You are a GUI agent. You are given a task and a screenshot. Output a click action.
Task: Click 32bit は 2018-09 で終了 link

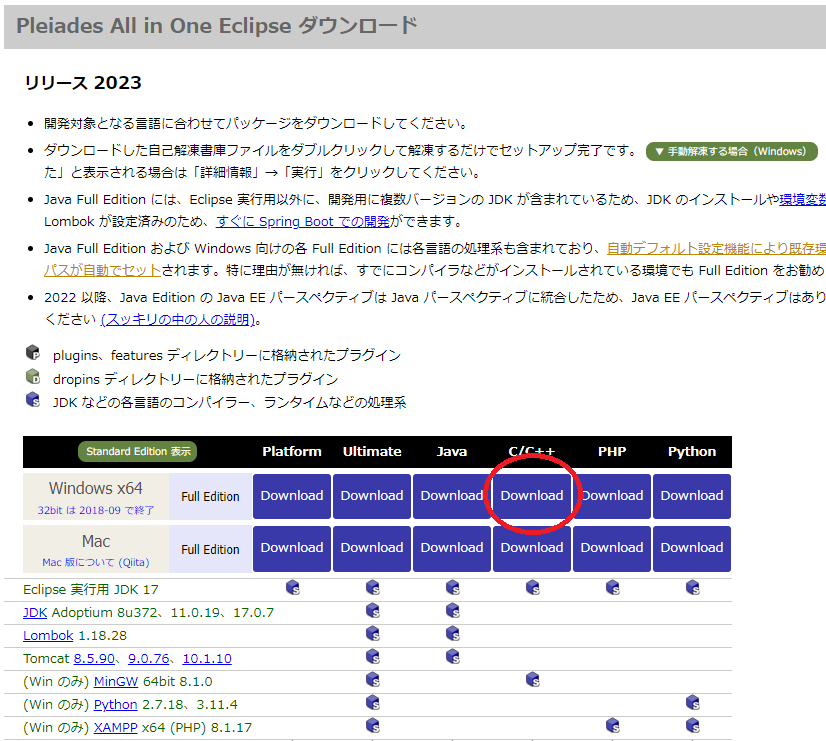click(x=96, y=510)
